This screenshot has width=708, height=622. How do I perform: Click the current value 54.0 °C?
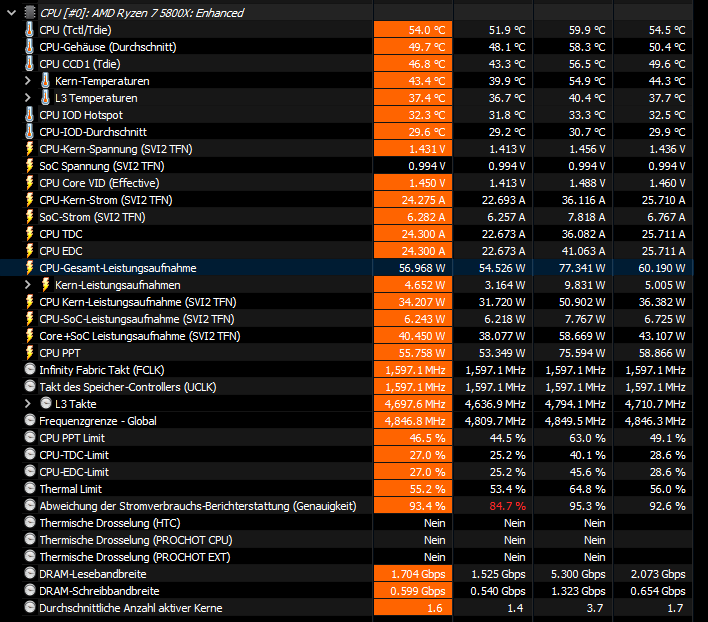[x=427, y=30]
